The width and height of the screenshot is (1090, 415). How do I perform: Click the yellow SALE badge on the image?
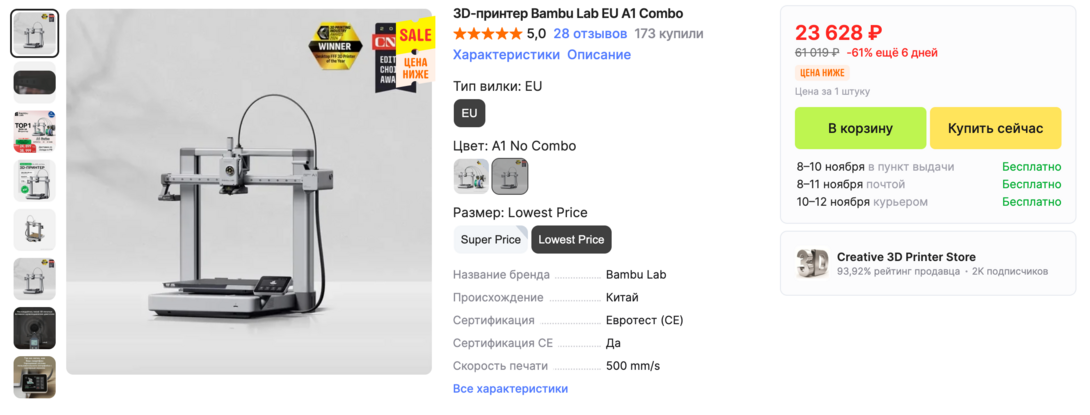[x=415, y=35]
